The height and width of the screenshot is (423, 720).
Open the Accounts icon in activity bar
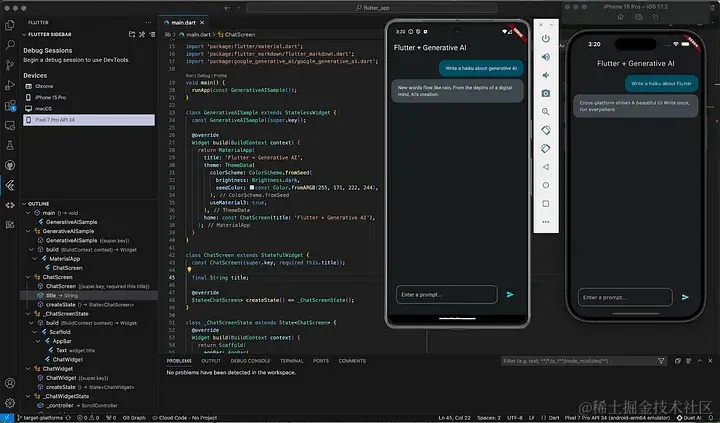[10, 383]
